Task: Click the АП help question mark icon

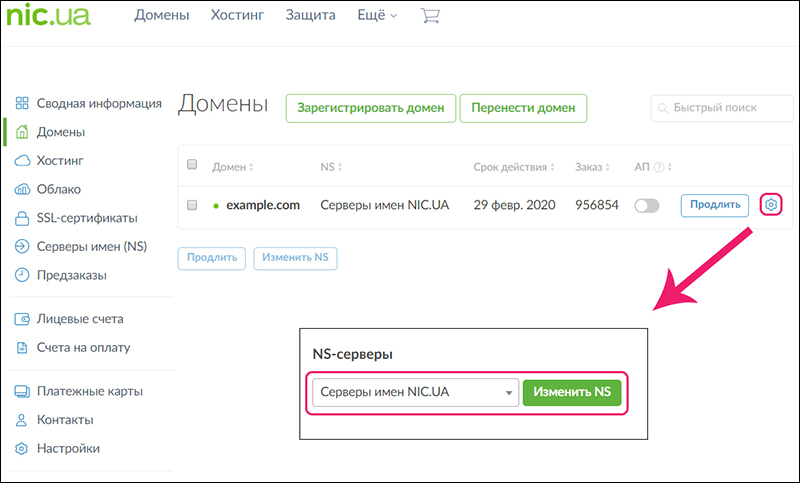Action: coord(659,167)
